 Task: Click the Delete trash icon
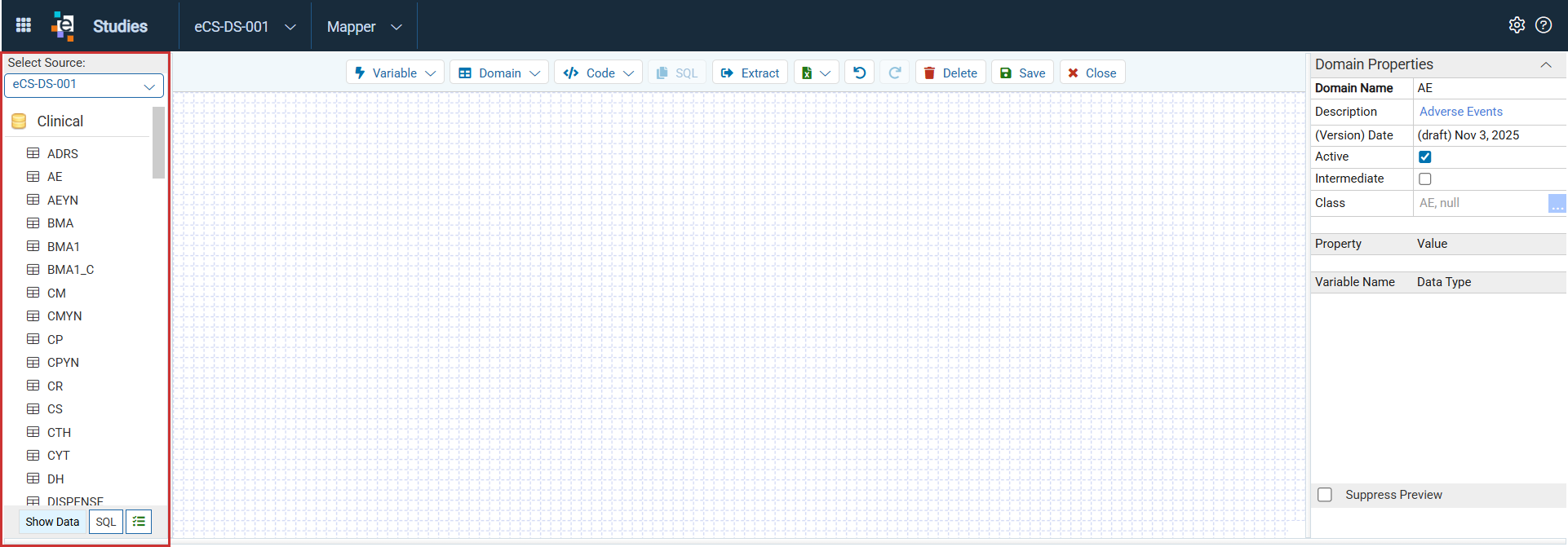point(929,73)
